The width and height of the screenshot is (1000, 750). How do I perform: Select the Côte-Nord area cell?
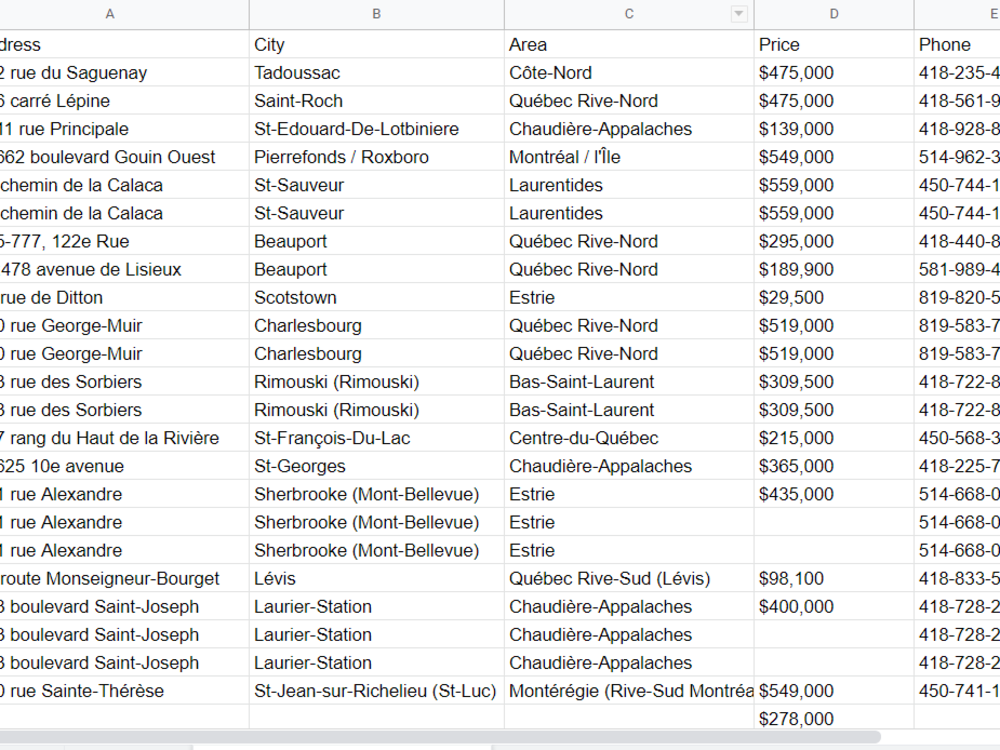click(x=629, y=73)
